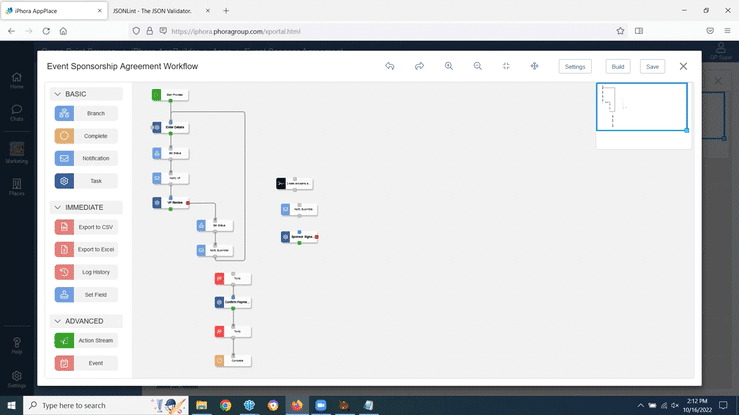Click the redo arrow in the workflow toolbar
739x415 pixels.
tap(419, 66)
